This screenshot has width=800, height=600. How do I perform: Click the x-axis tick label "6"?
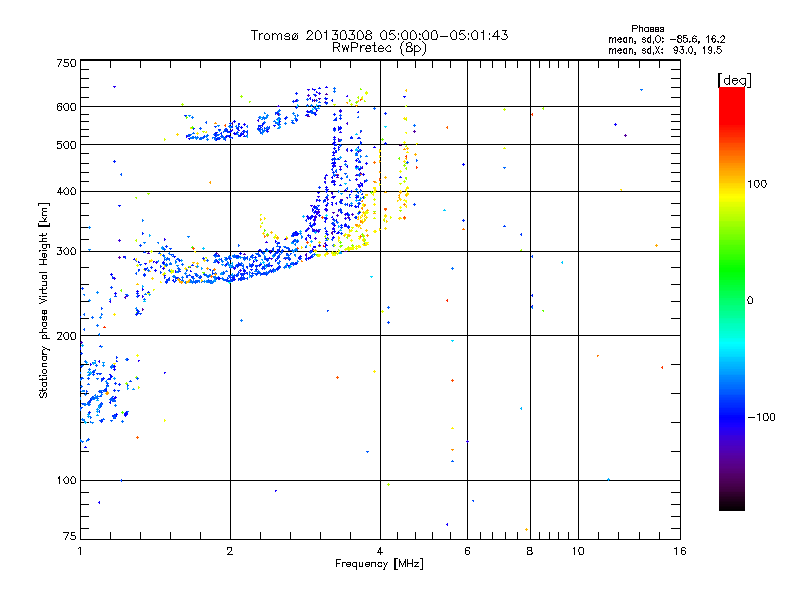click(x=467, y=551)
